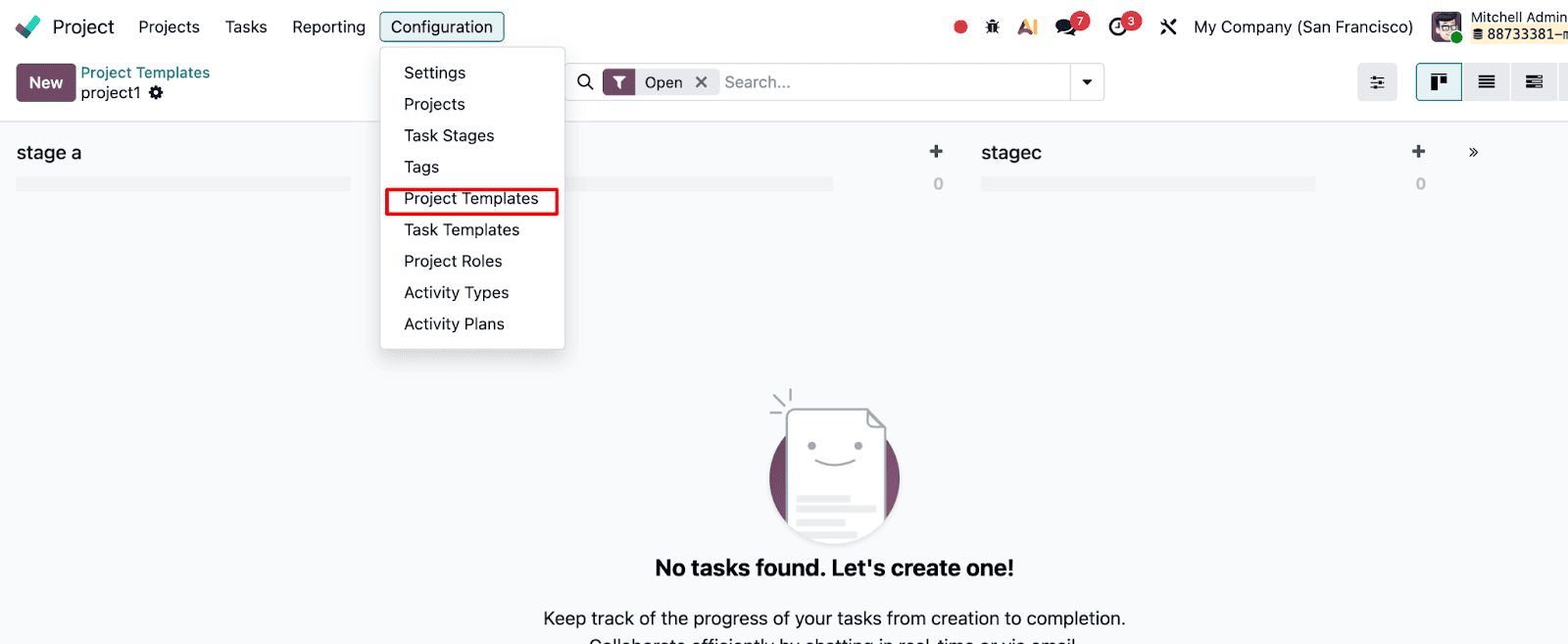Screen dimensions: 1568x644
Task: Open the Project Templates breadcrumb link
Action: click(x=145, y=73)
